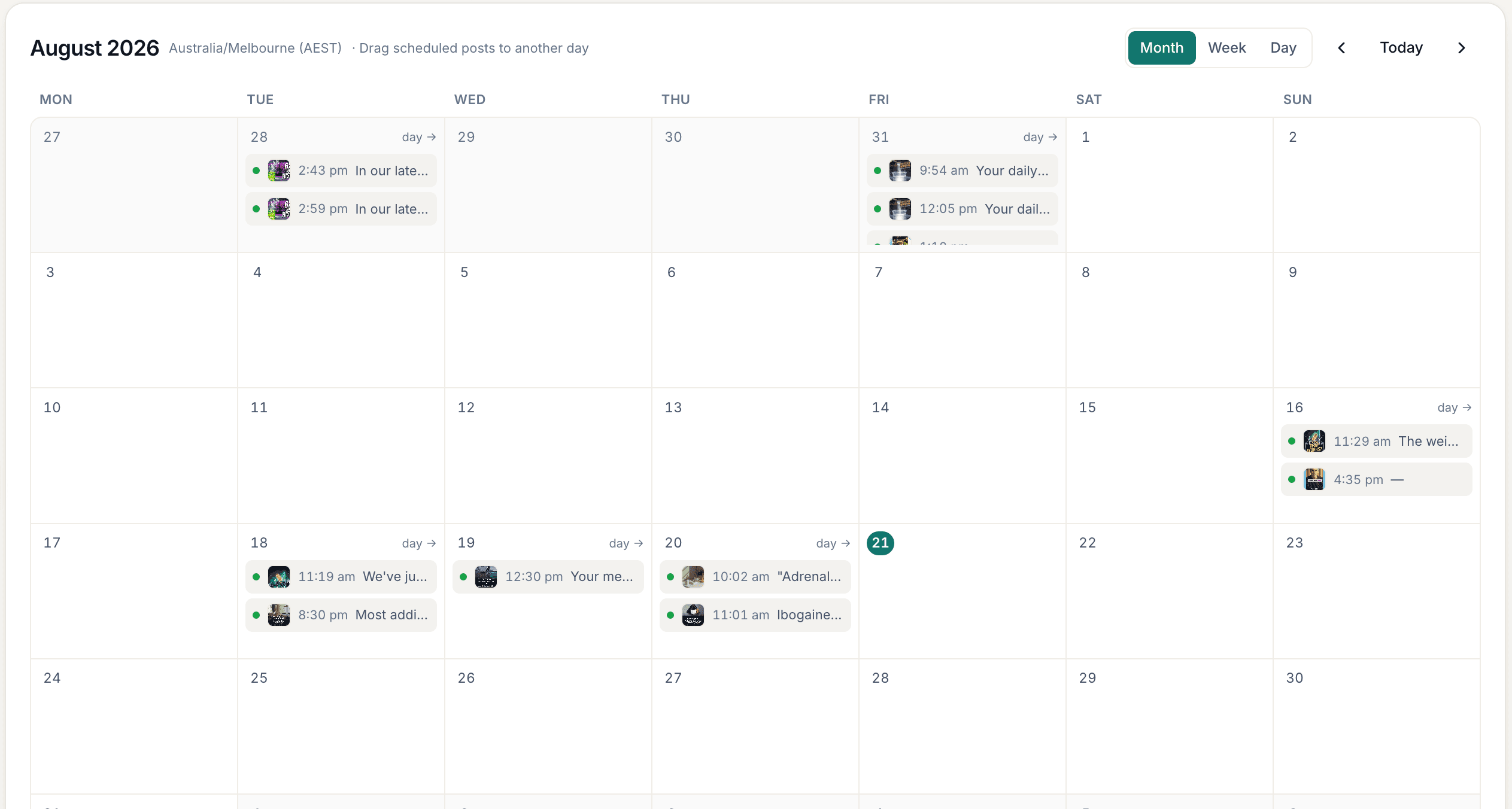Click status dot of 8:30 pm post
Viewport: 1512px width, 809px height.
[256, 616]
